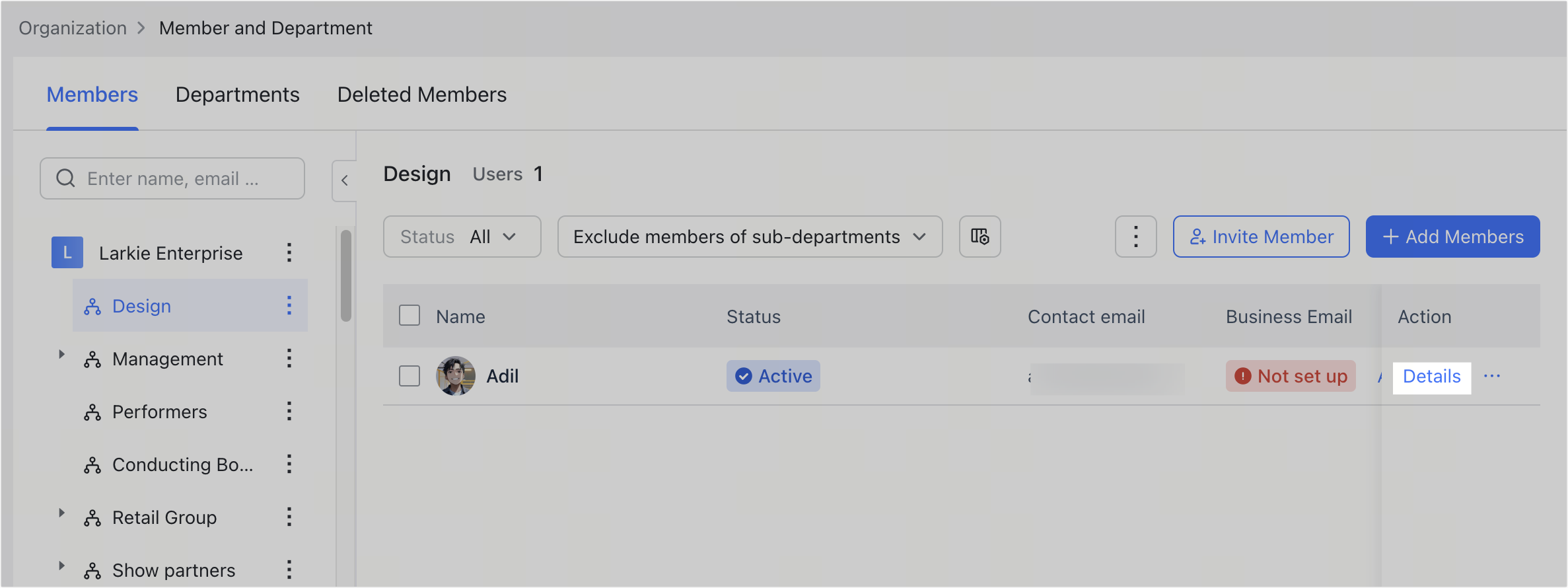Click the Active status badge

pyautogui.click(x=773, y=376)
